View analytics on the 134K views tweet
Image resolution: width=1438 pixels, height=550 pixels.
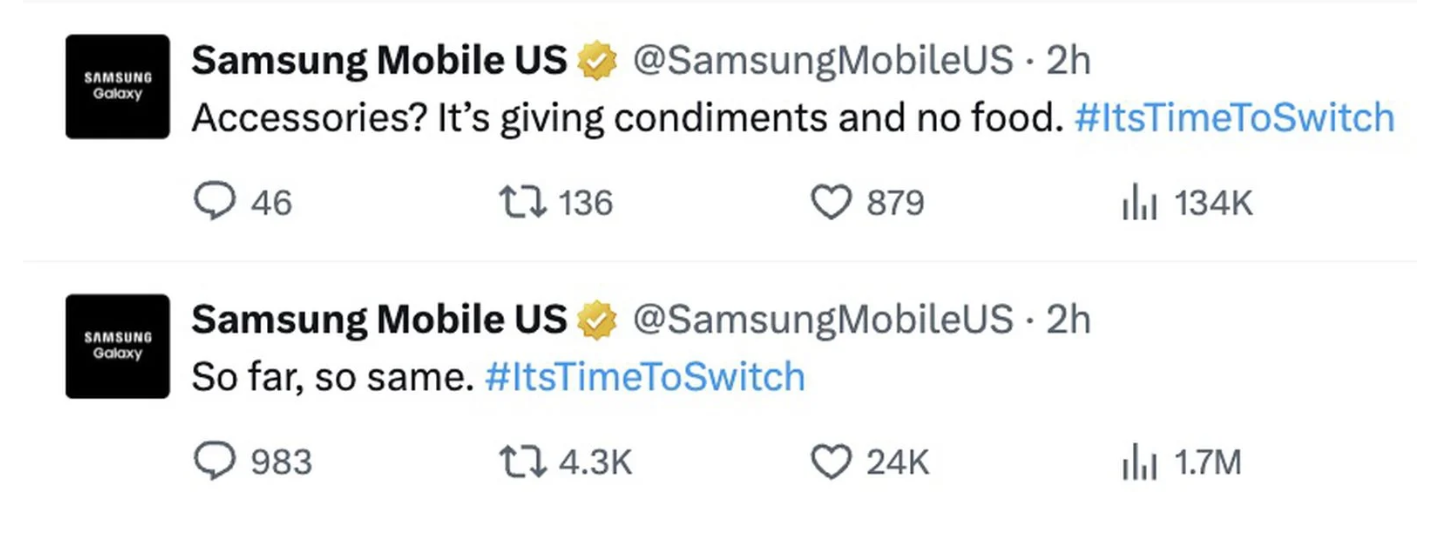1140,204
